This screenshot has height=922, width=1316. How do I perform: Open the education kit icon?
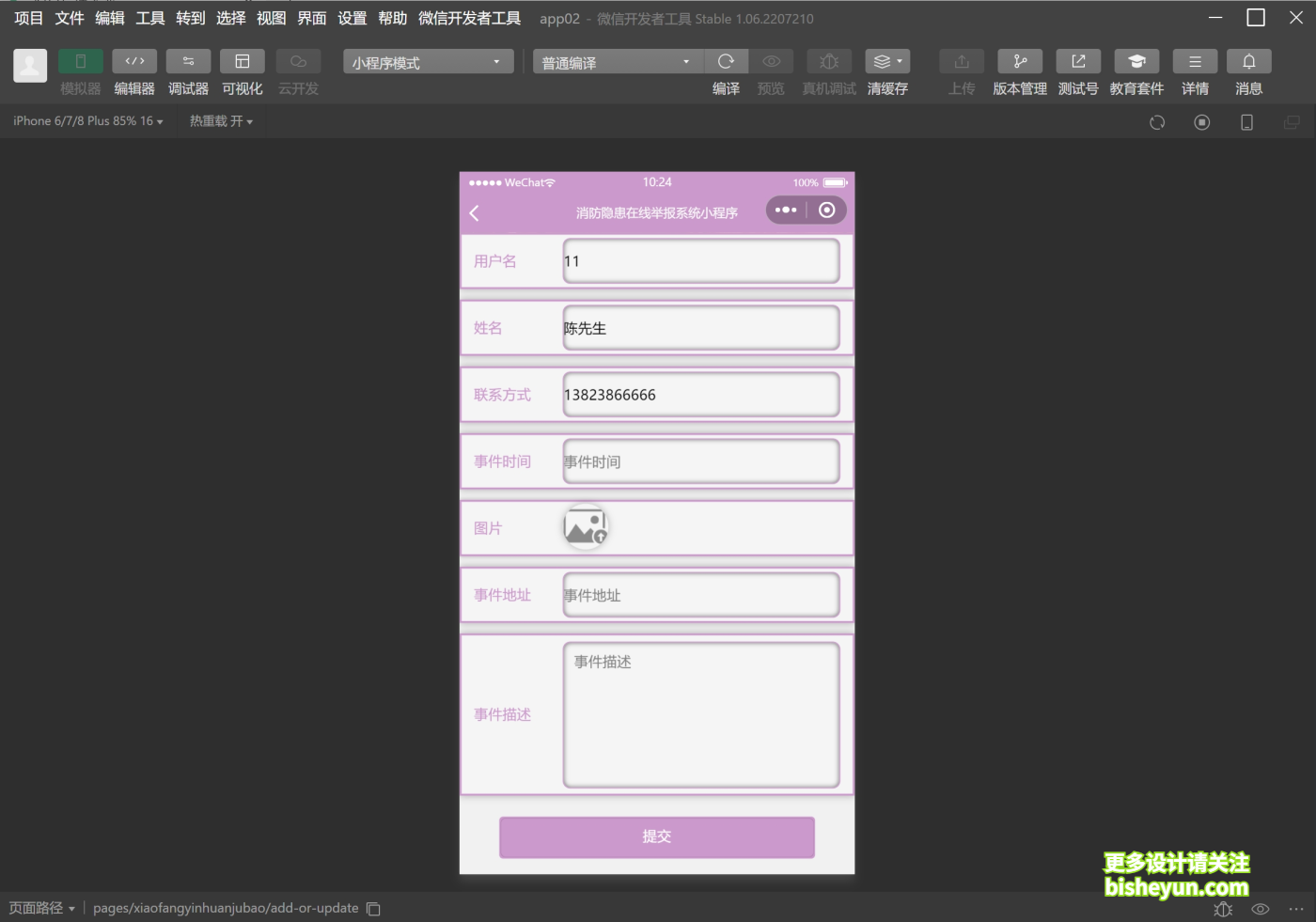pos(1136,62)
